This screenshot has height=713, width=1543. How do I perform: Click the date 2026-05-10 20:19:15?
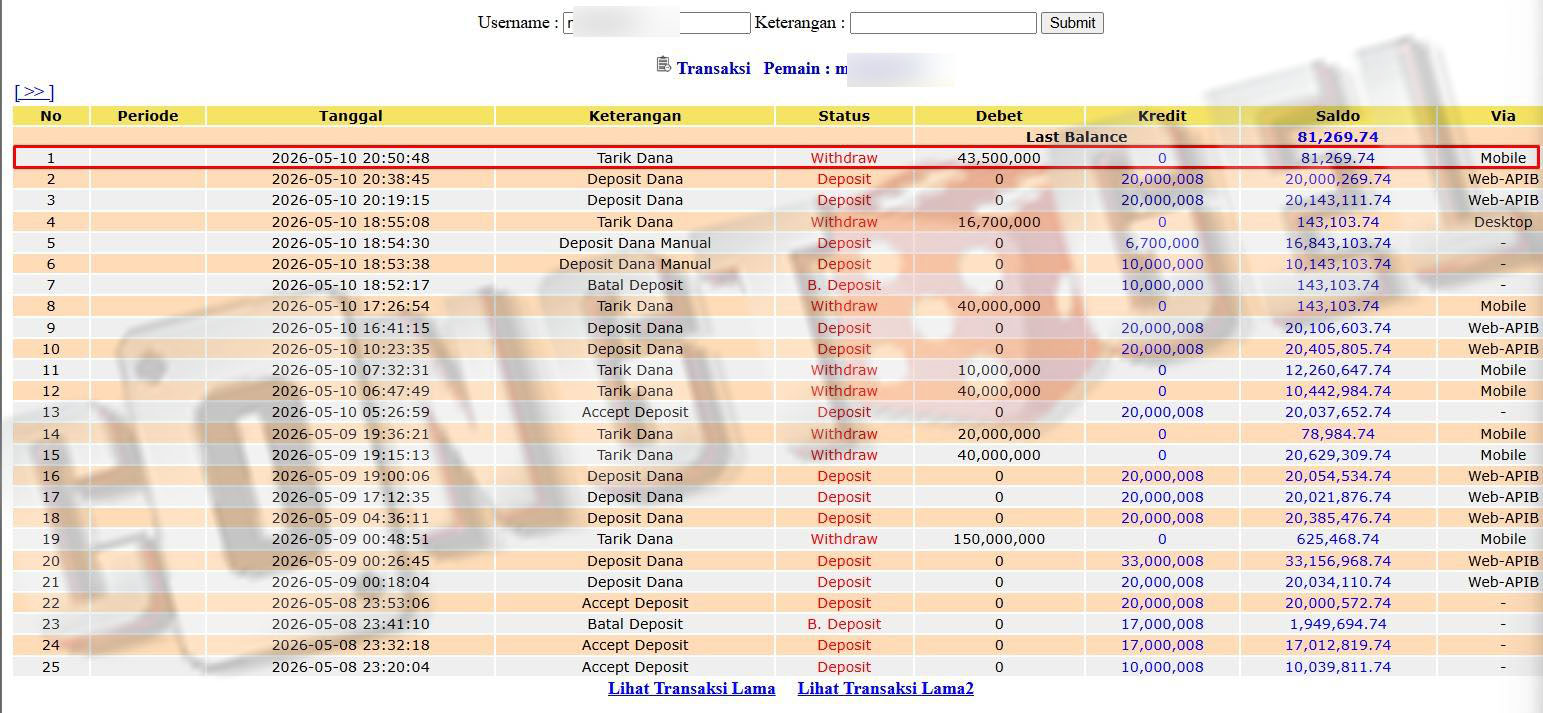[x=350, y=200]
